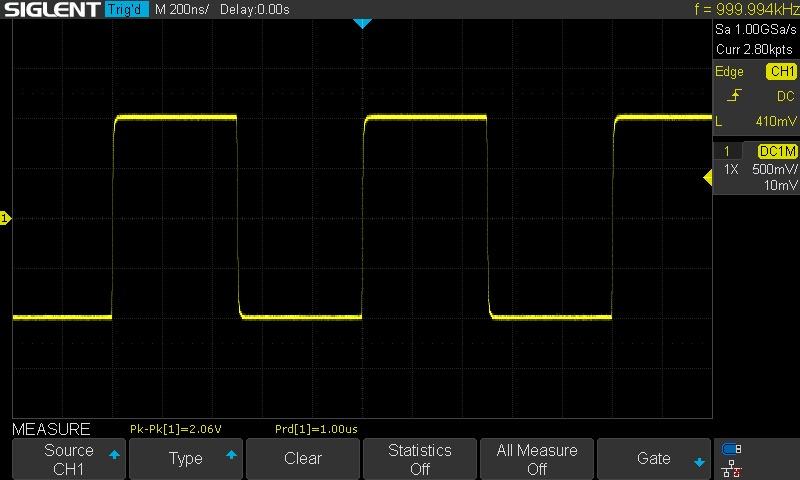
Task: Open the measurement Type selector
Action: pos(186,459)
